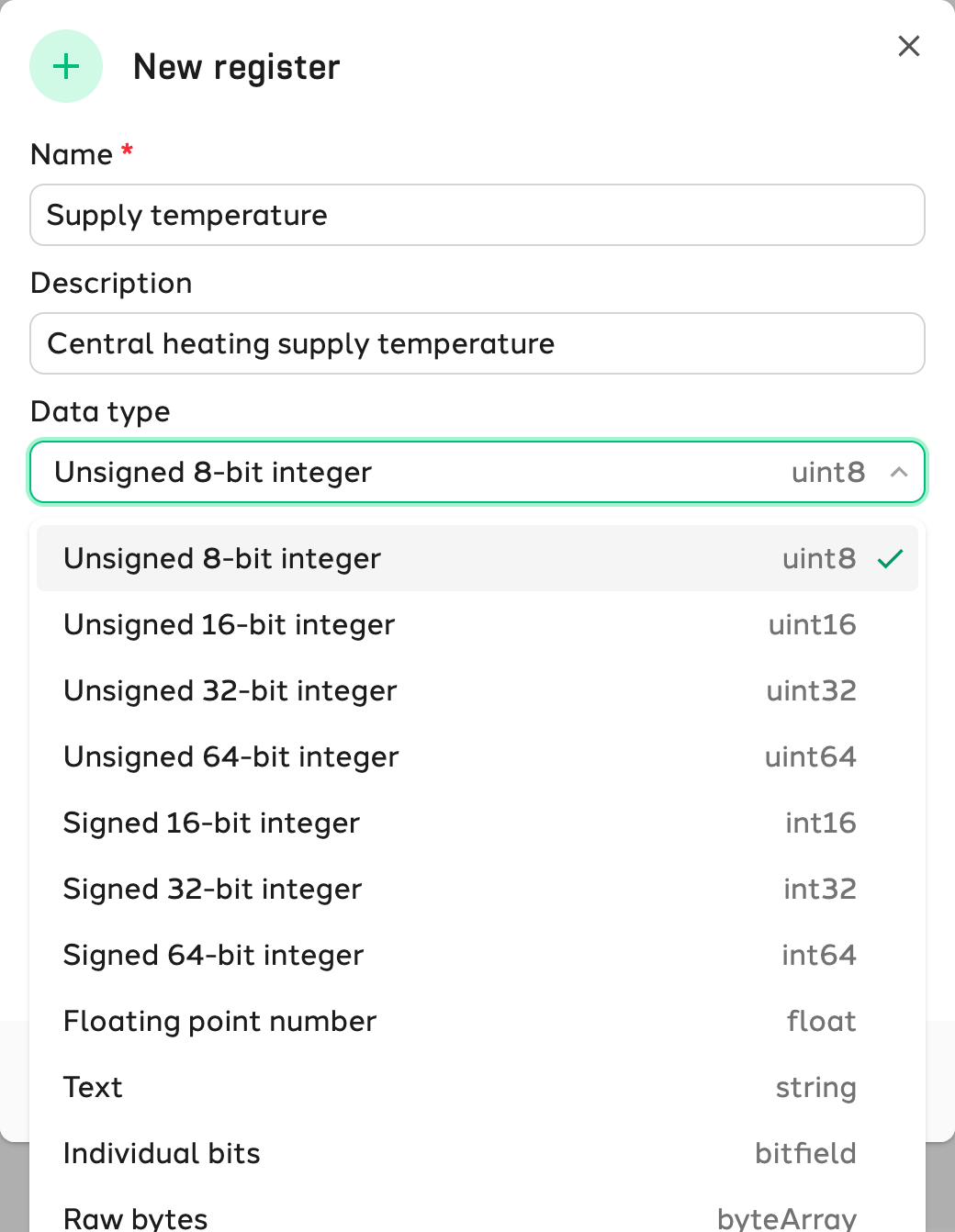Click the Description input field
The height and width of the screenshot is (1232, 955).
click(x=477, y=343)
